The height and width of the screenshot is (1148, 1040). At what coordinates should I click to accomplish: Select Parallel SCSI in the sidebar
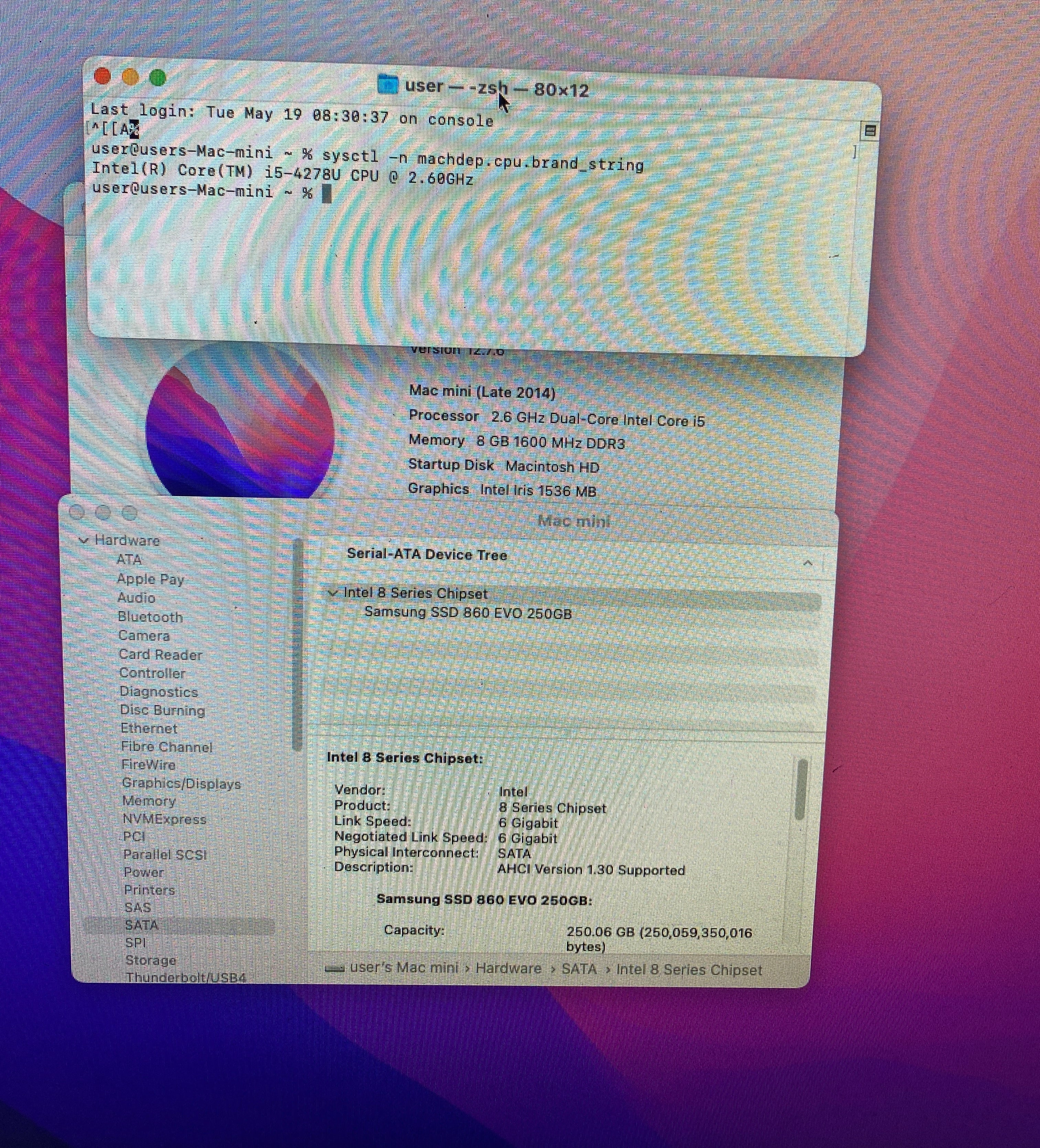click(165, 855)
